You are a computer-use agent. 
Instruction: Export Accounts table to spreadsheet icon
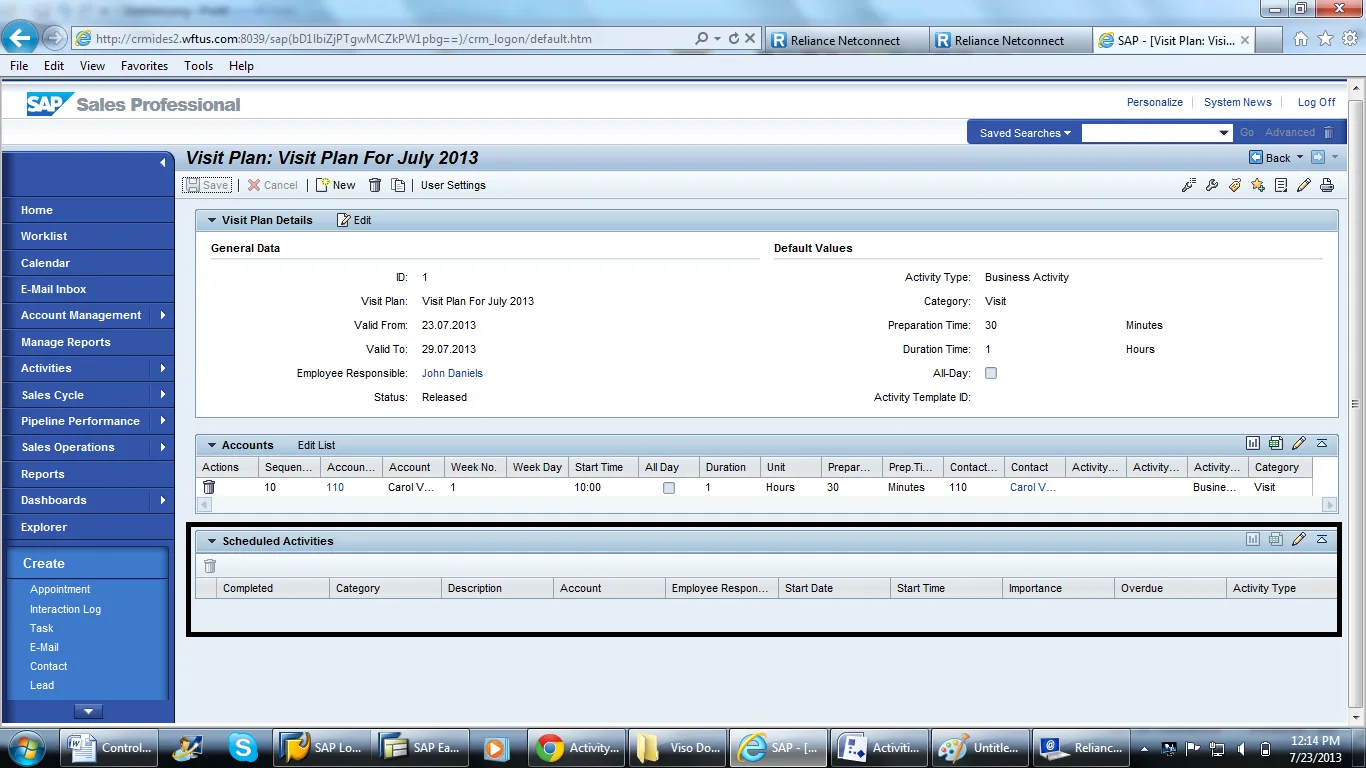tap(1276, 443)
